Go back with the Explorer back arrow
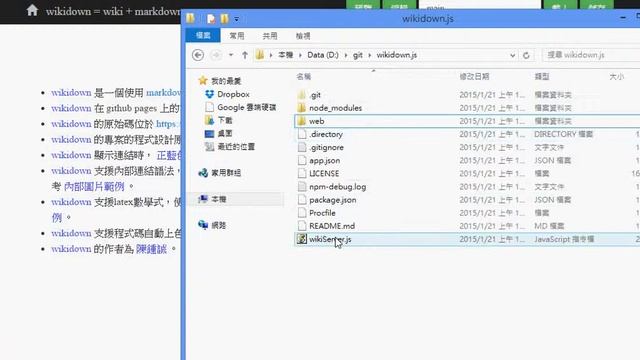 (198, 55)
